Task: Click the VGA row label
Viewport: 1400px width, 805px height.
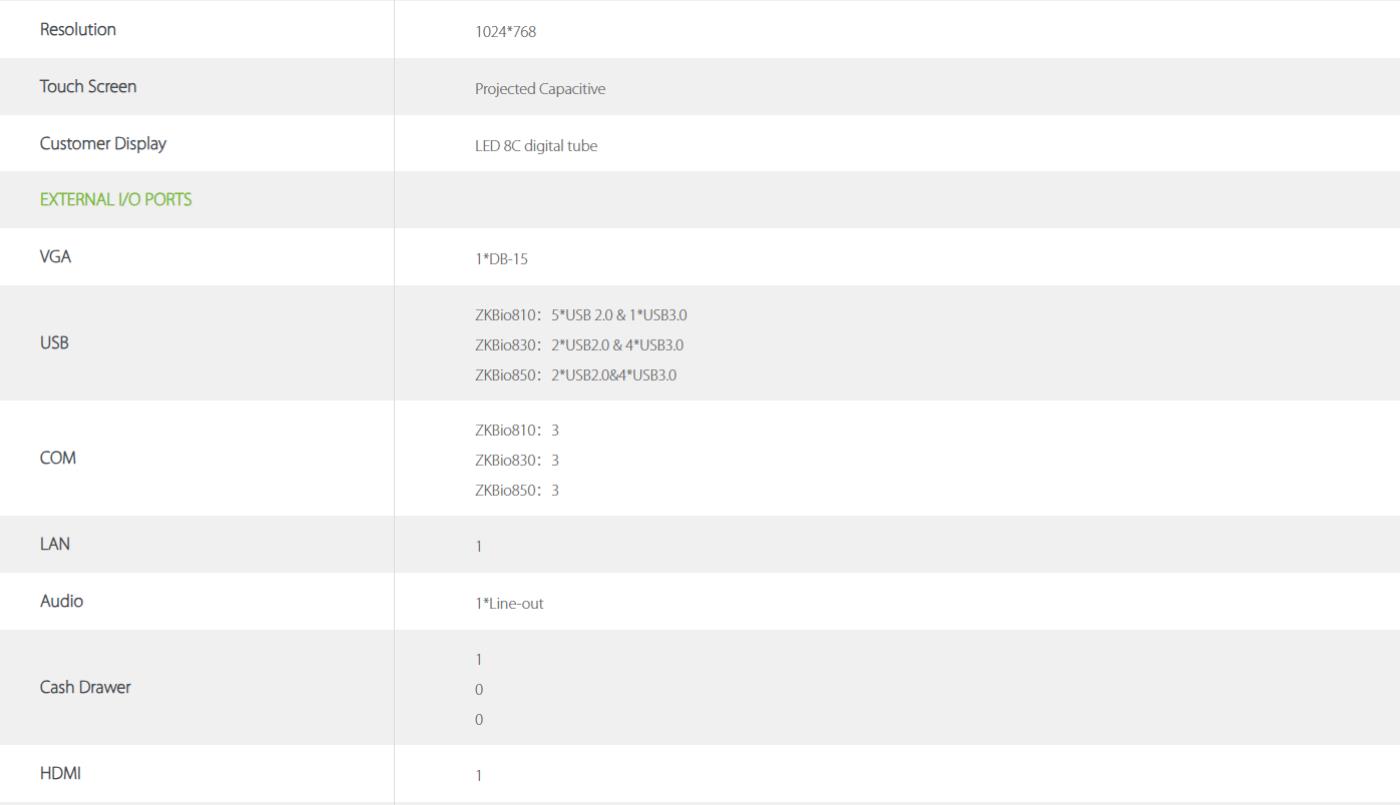Action: click(56, 257)
